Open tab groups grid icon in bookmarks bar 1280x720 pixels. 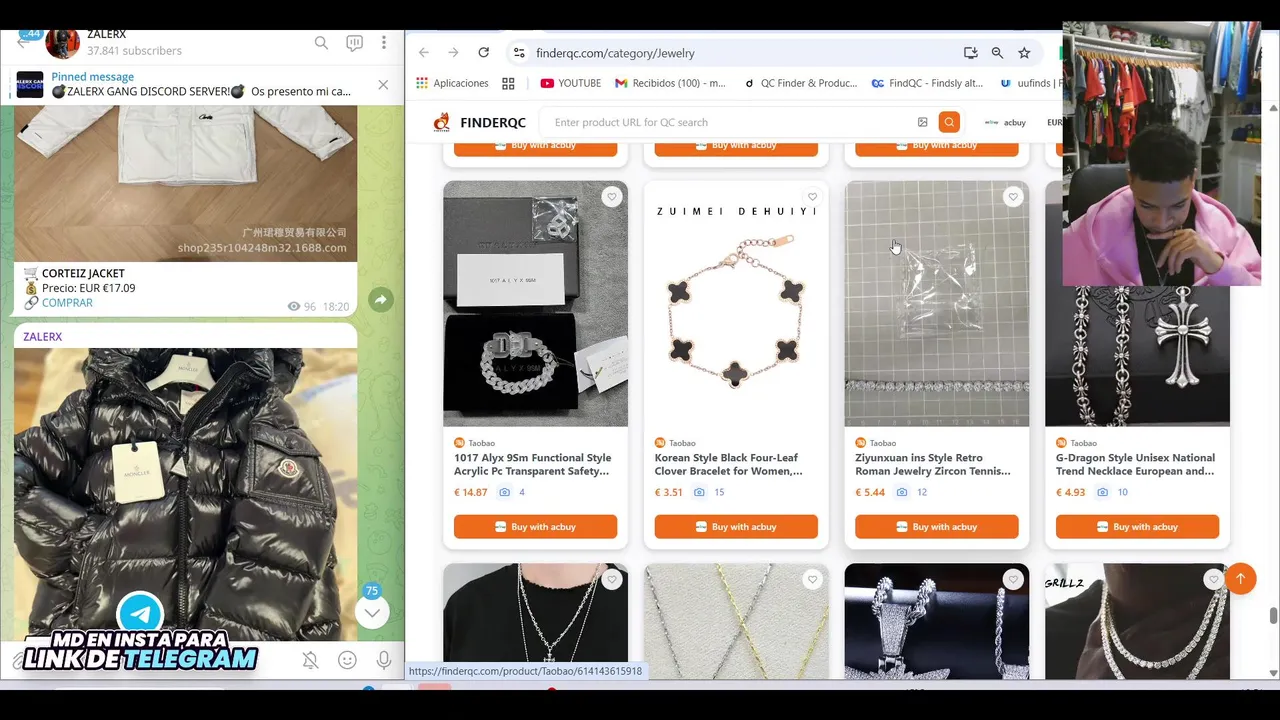[508, 83]
